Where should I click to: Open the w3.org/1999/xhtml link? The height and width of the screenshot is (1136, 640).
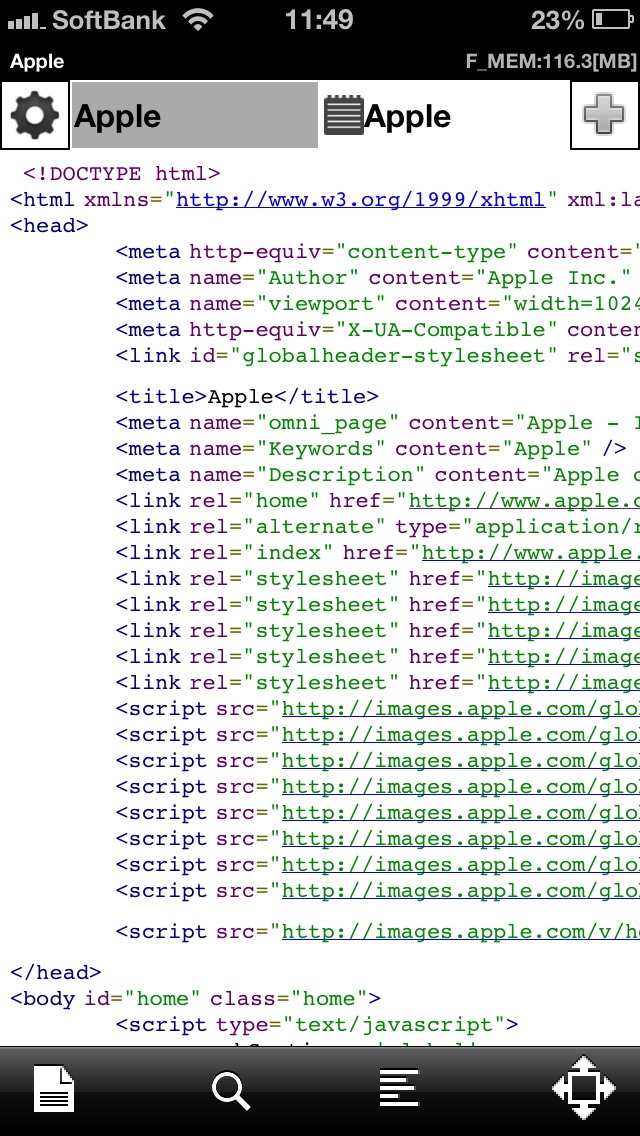tap(360, 200)
